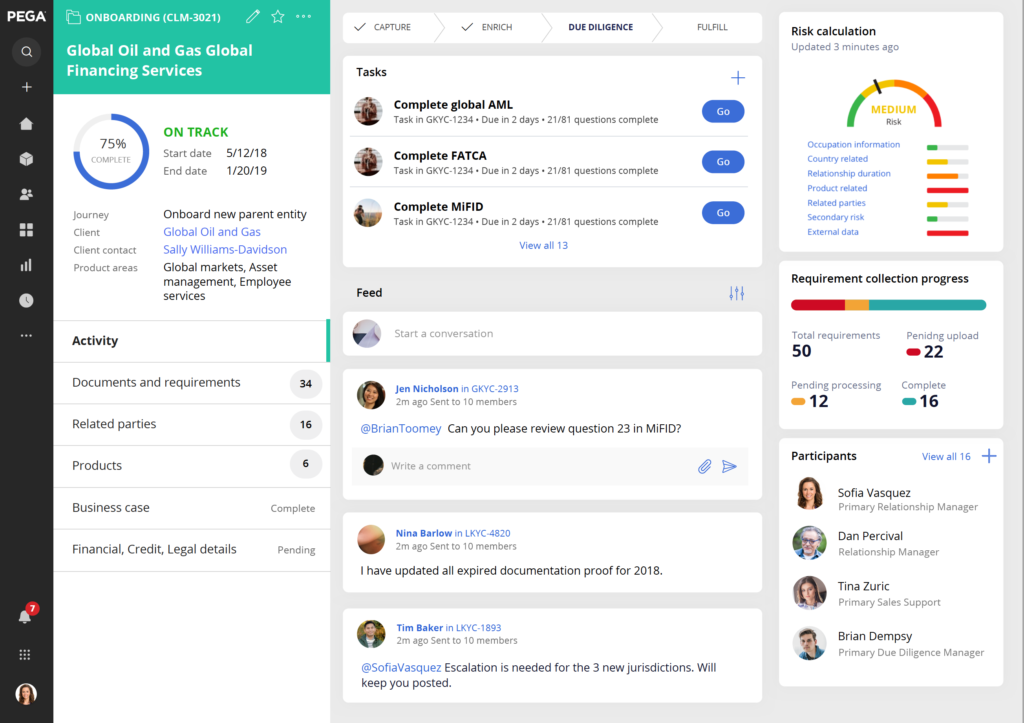Viewport: 1024px width, 723px height.
Task: Click the attachment paperclip icon
Action: 704,466
